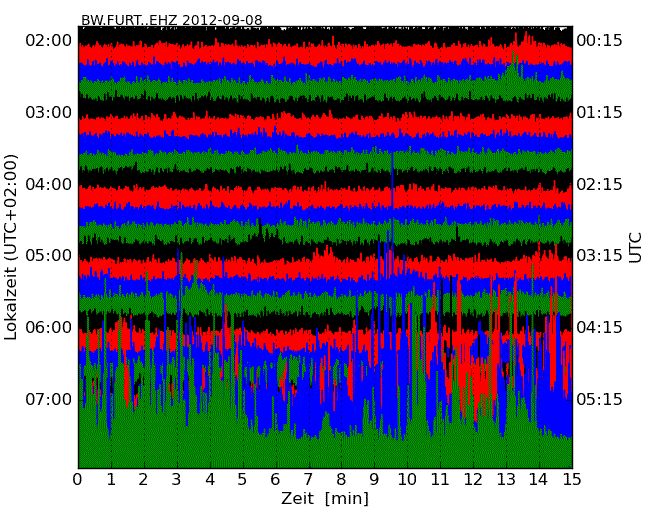Click the Lokalzeit (UTC+02:00) axis label
The height and width of the screenshot is (520, 650).
(x=11, y=247)
